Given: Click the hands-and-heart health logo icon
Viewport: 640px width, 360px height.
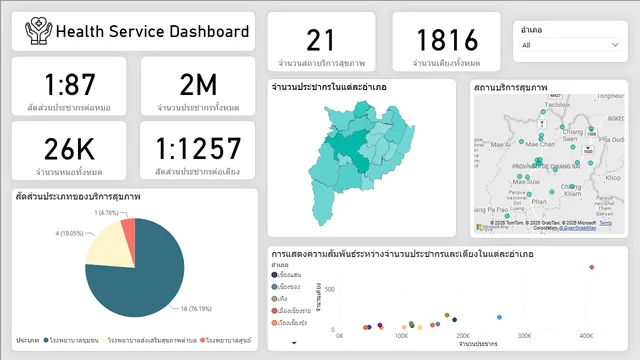Looking at the screenshot, I should point(38,31).
